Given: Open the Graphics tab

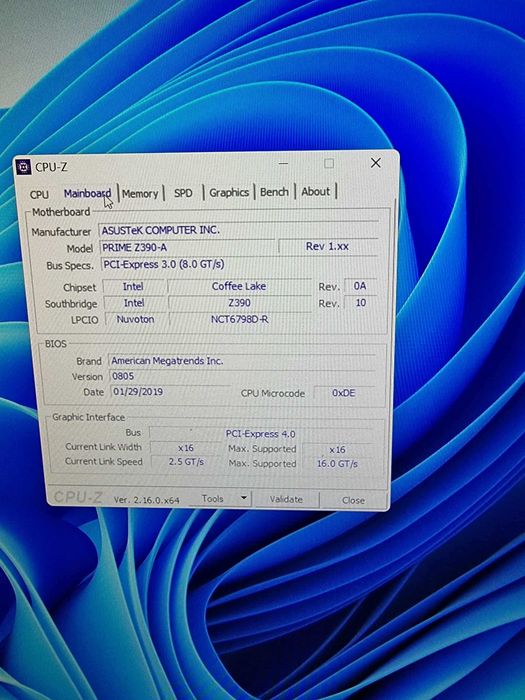Looking at the screenshot, I should [x=229, y=192].
